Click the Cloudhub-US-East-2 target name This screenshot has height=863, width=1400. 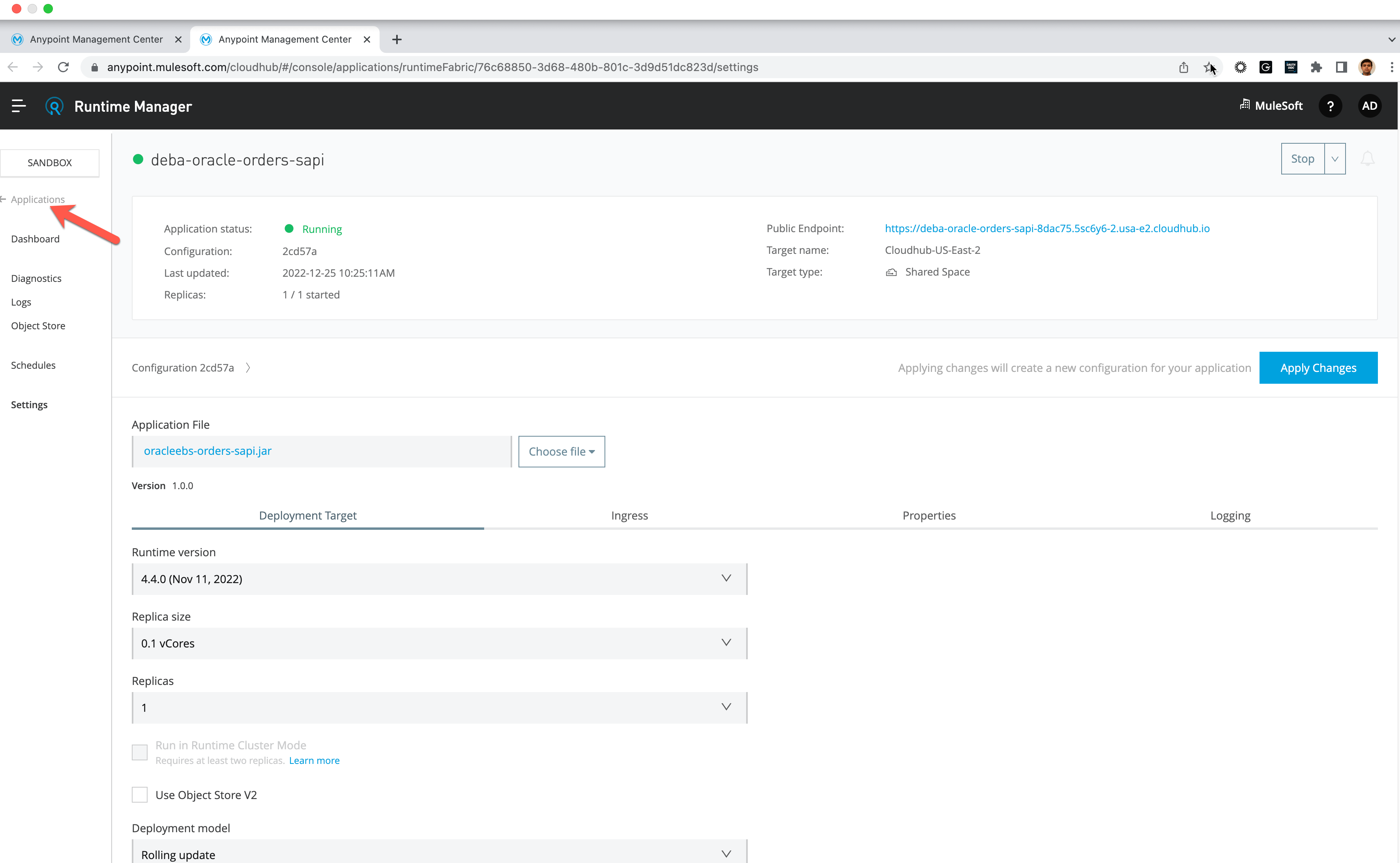[x=932, y=250]
